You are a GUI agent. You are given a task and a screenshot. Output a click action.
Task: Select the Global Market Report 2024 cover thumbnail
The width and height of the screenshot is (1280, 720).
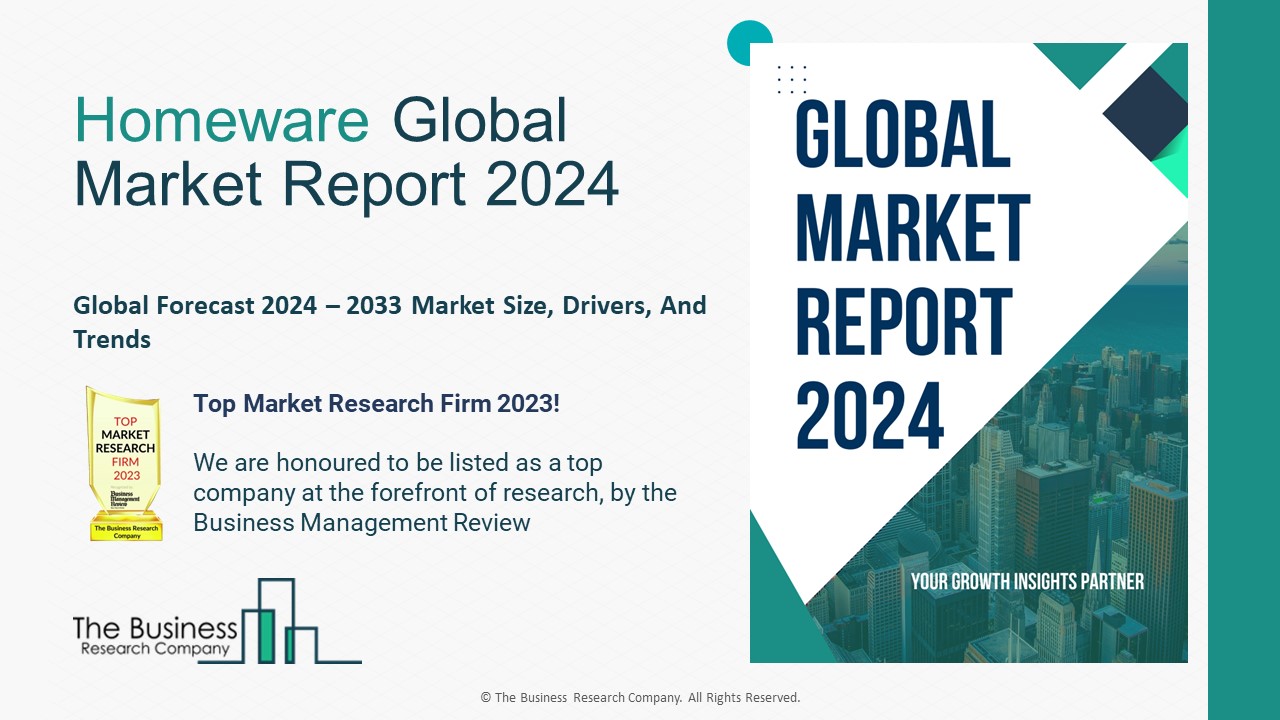(968, 352)
